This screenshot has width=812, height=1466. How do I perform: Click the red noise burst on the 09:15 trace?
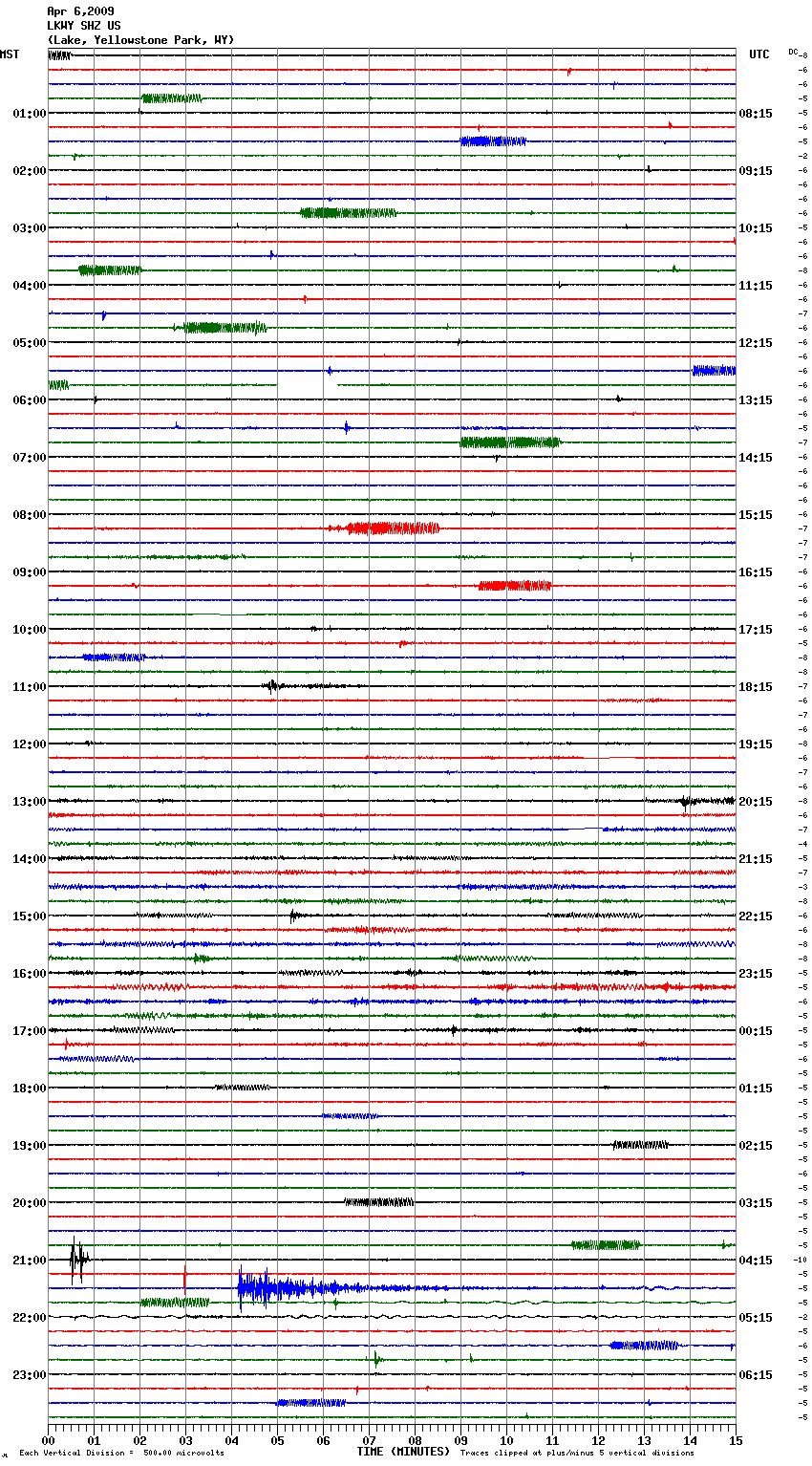(x=515, y=585)
